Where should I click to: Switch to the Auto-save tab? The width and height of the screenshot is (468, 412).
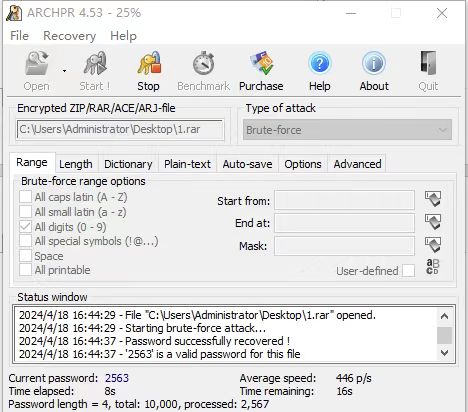[247, 164]
